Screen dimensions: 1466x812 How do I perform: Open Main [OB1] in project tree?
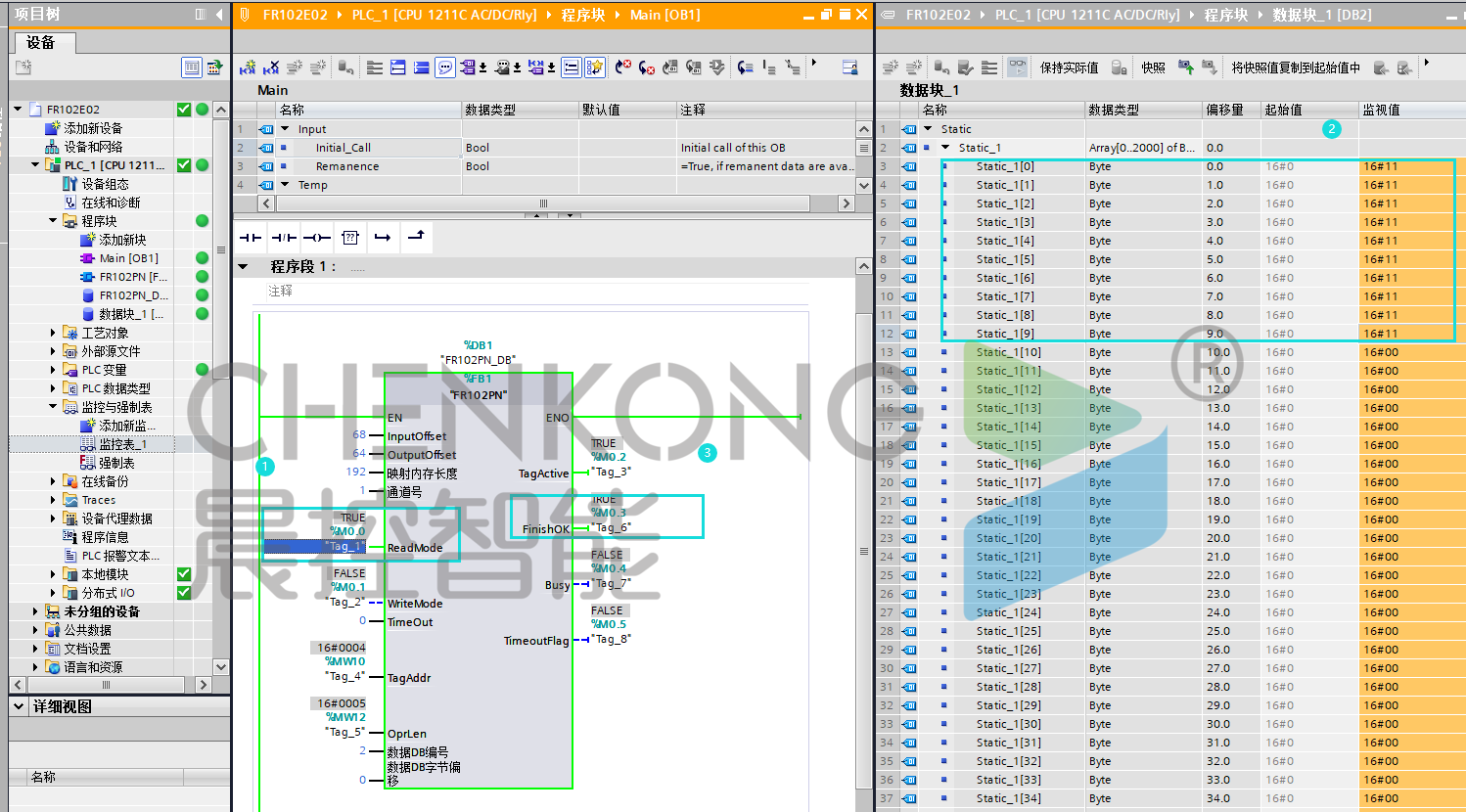click(x=128, y=258)
